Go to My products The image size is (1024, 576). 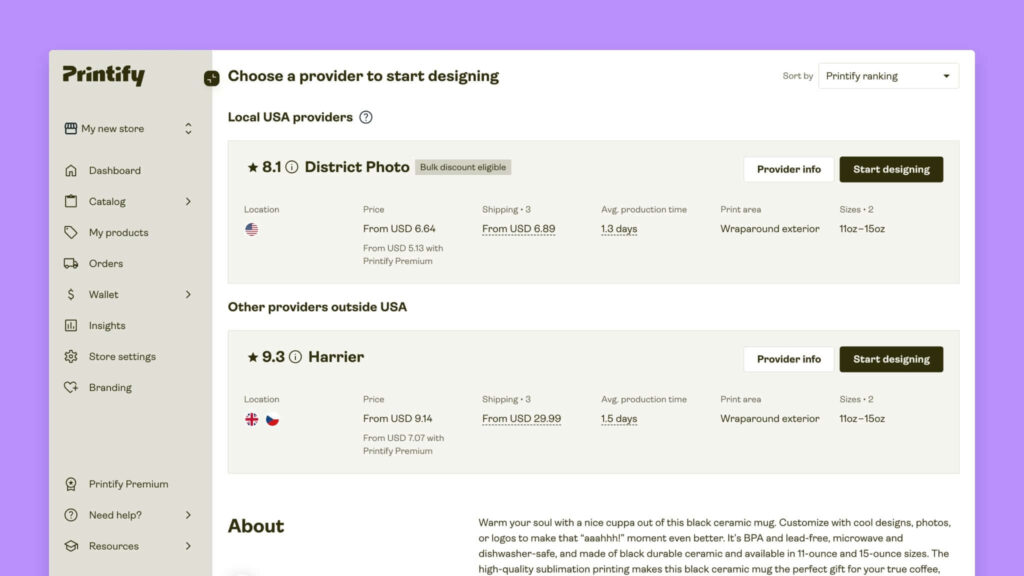119,232
